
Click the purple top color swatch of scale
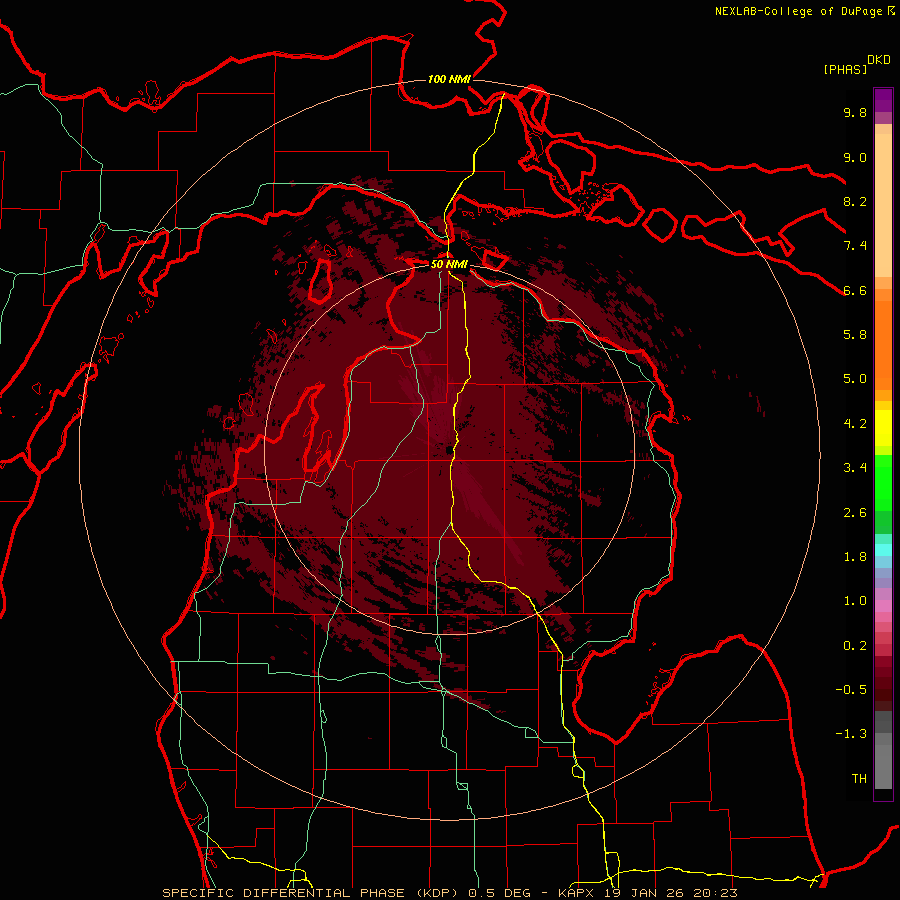click(x=883, y=100)
